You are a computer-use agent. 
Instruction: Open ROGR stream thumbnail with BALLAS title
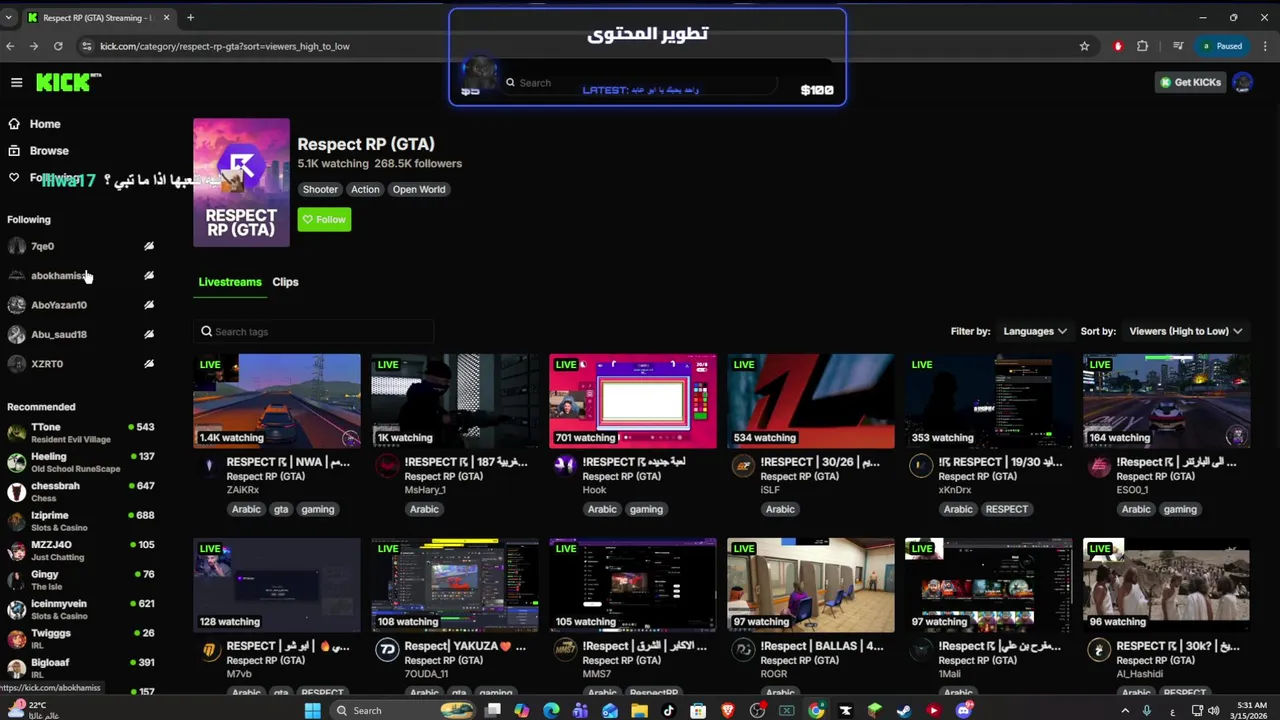pos(811,585)
